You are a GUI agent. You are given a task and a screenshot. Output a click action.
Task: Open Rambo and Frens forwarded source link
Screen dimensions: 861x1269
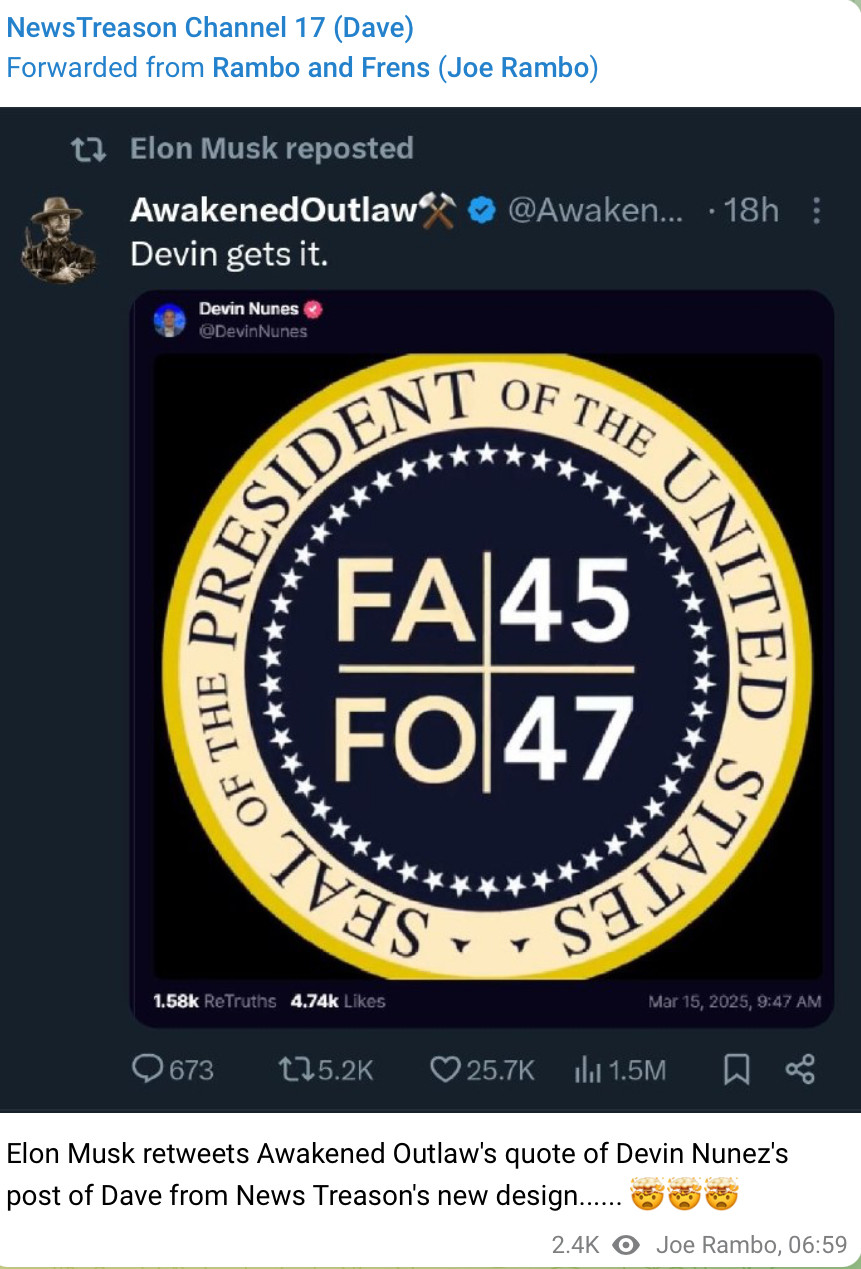pyautogui.click(x=405, y=68)
